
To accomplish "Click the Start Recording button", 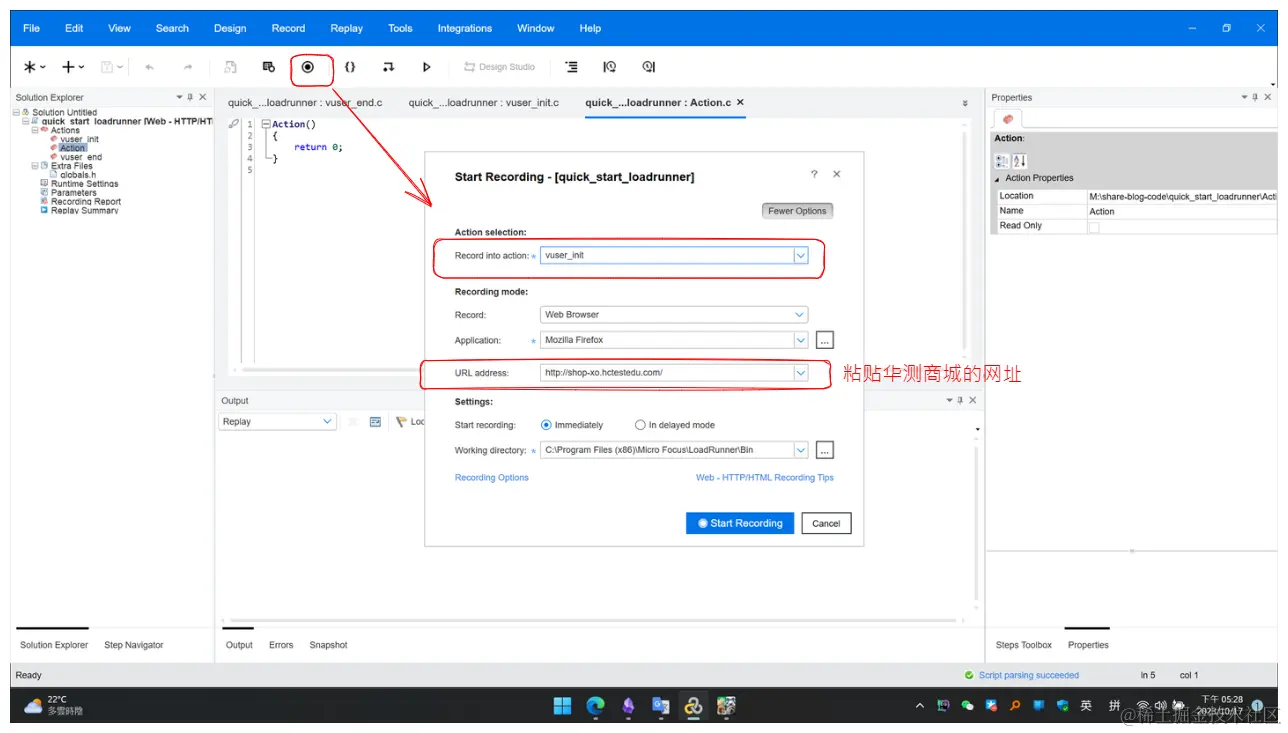I will [x=740, y=523].
